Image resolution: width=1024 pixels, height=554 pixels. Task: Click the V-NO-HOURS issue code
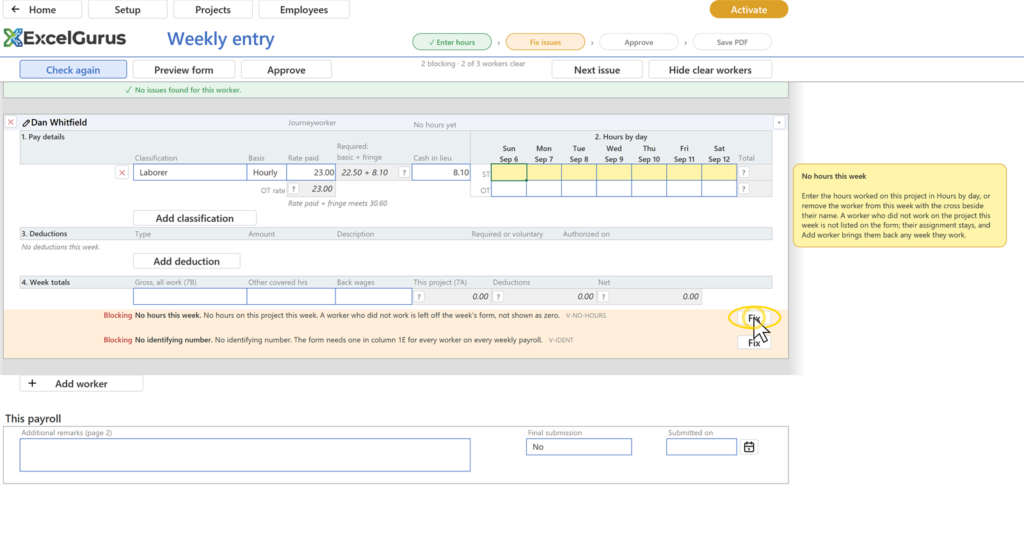586,316
